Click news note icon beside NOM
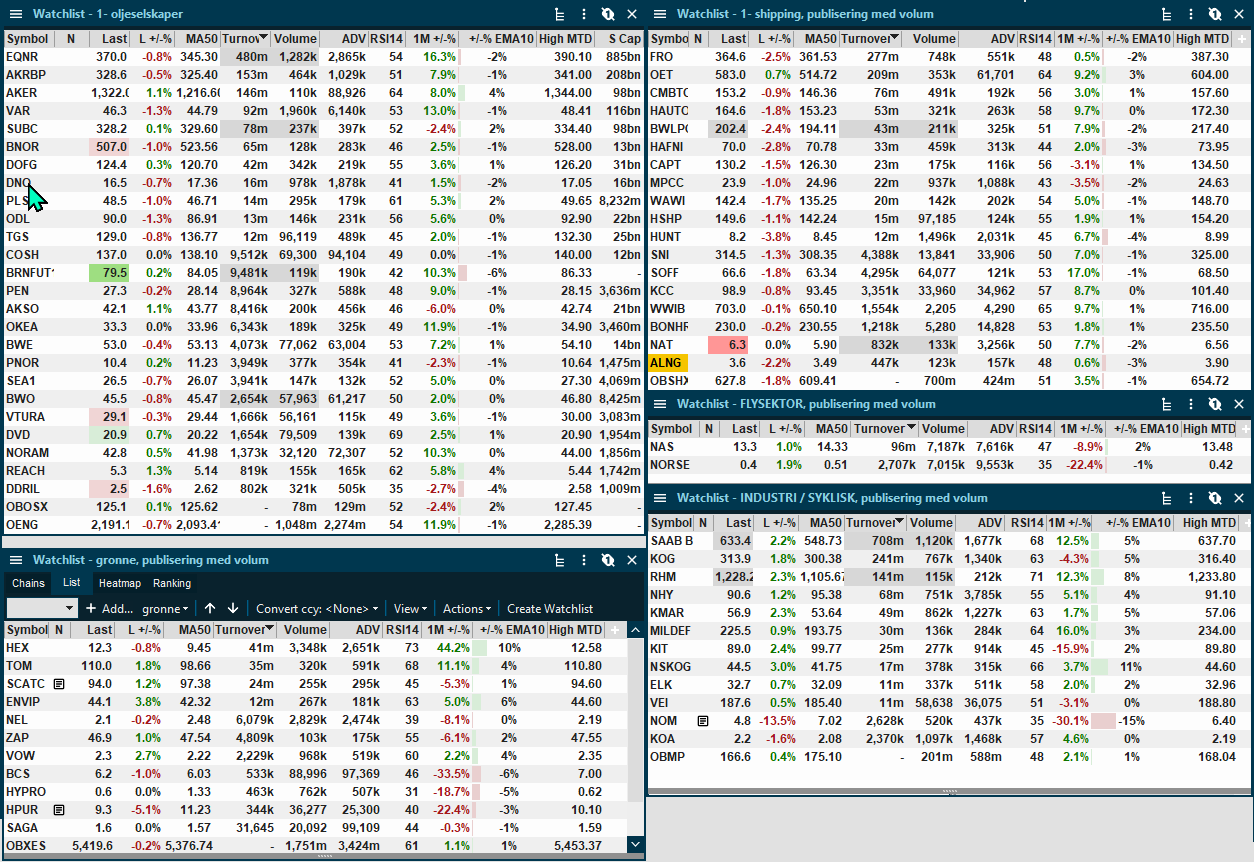The height and width of the screenshot is (862, 1254). [x=703, y=721]
